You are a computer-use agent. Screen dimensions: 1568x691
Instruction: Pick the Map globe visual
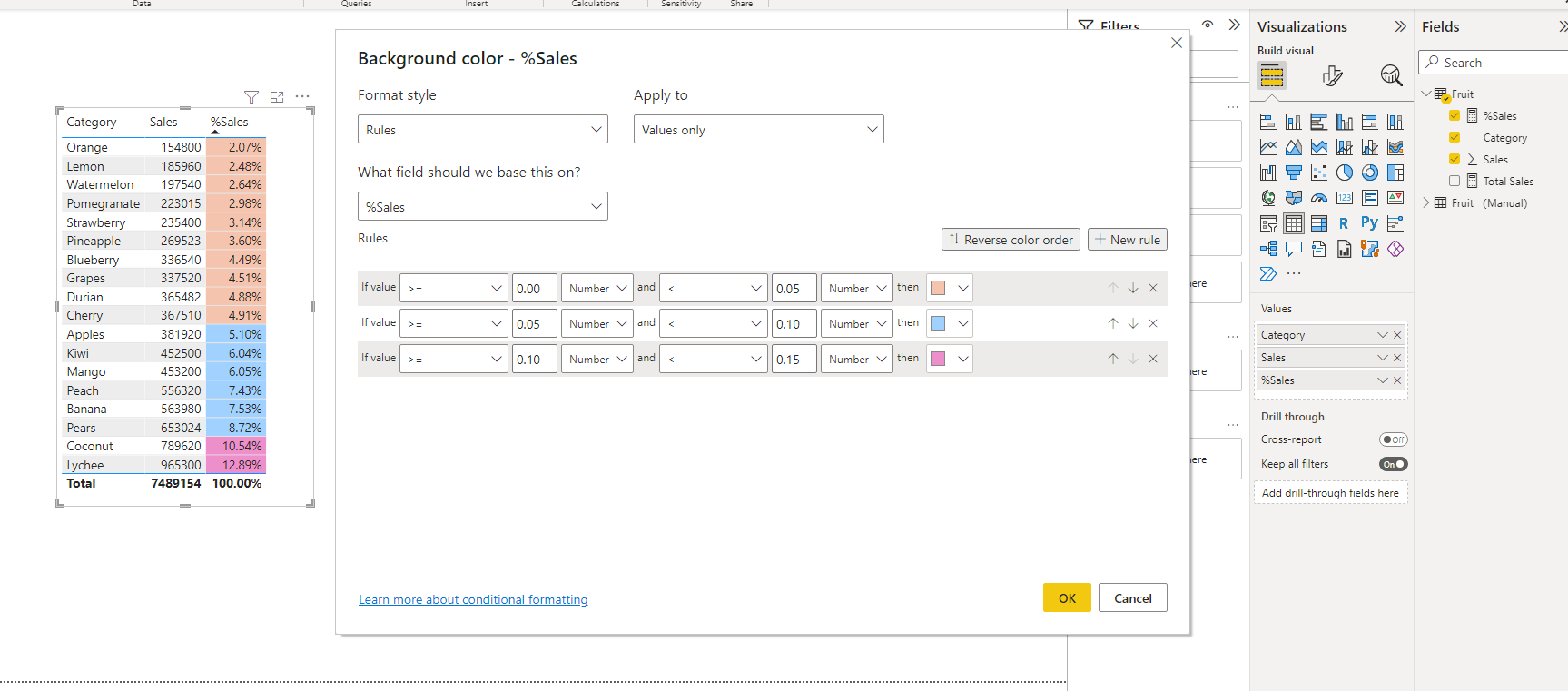pos(1268,198)
